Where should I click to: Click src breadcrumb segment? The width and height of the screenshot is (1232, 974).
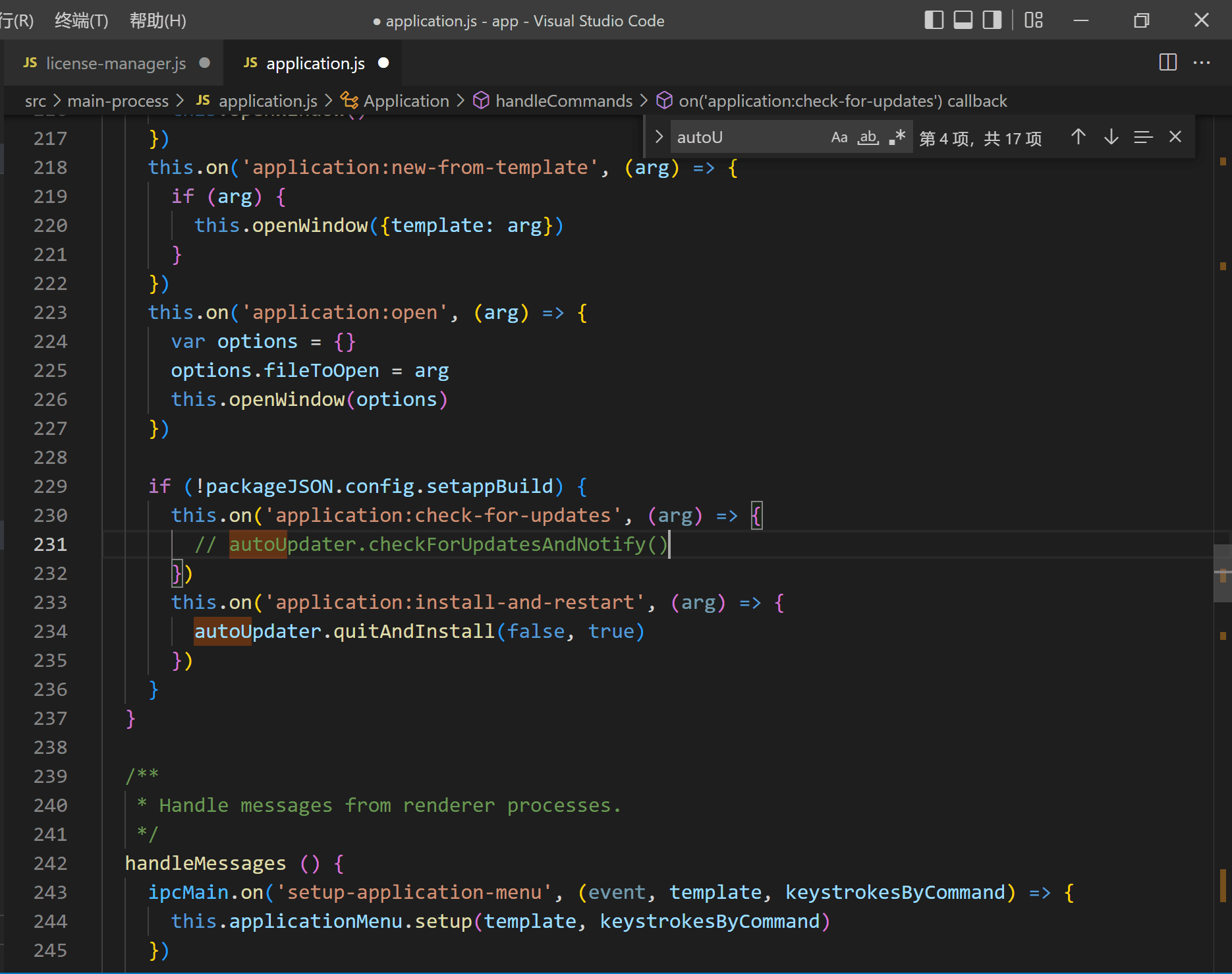[x=36, y=101]
